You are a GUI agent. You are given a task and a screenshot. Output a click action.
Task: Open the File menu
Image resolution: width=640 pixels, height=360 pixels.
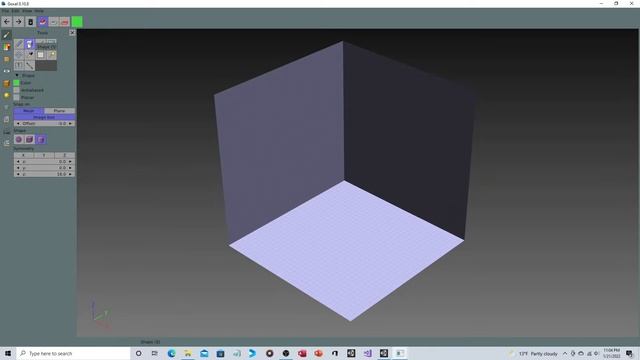pos(5,11)
